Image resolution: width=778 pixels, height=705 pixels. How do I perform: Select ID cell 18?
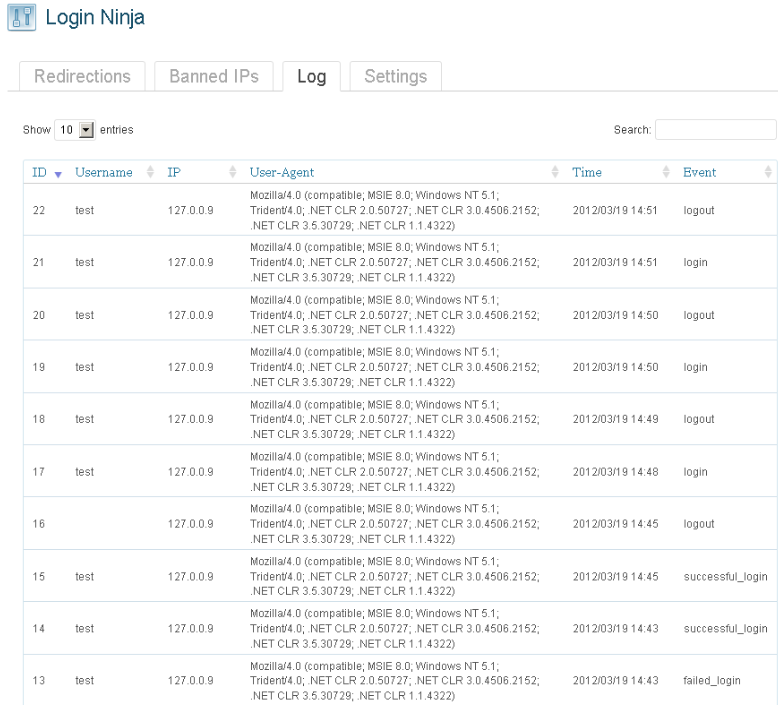(39, 419)
